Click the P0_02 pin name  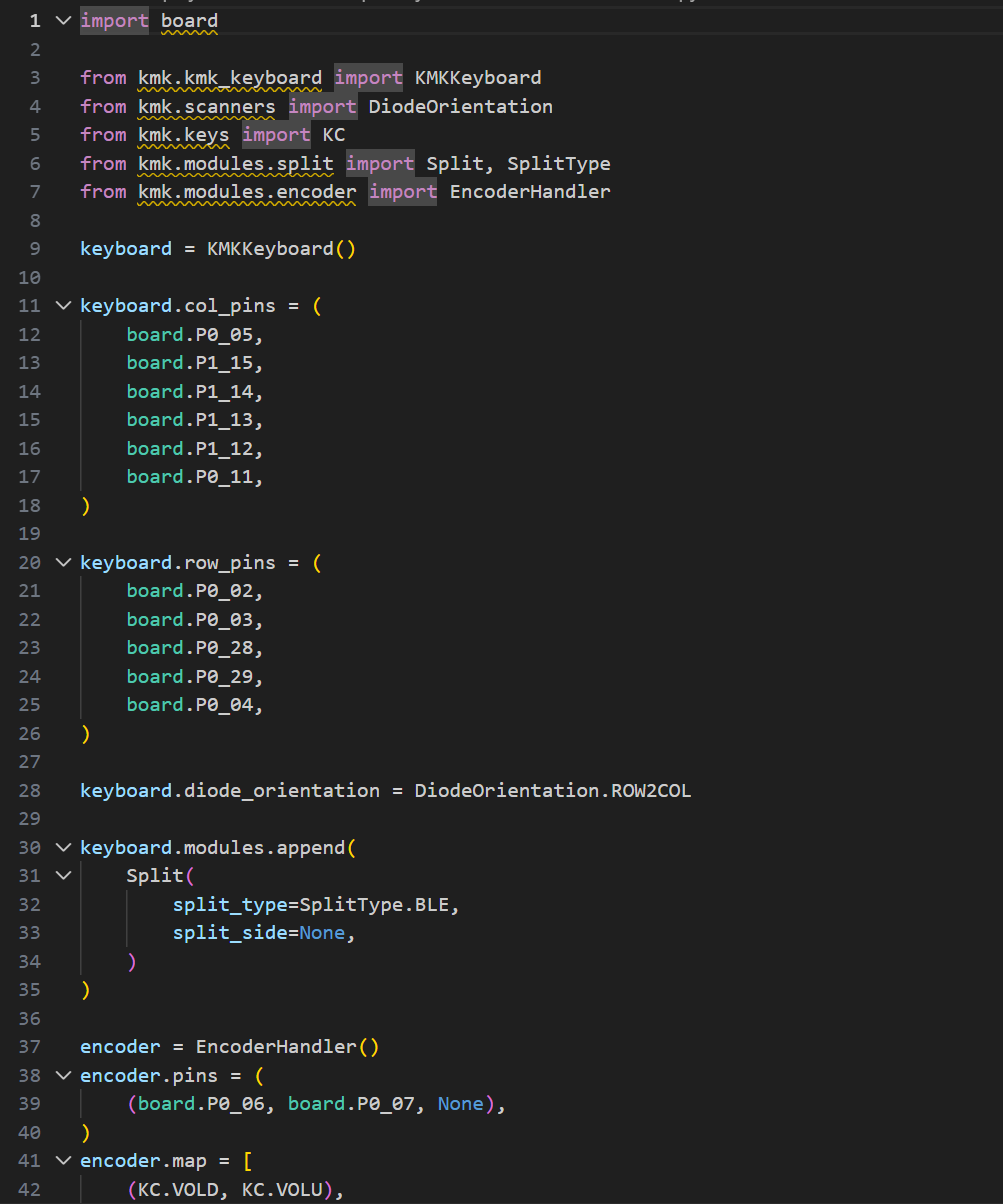pos(224,591)
